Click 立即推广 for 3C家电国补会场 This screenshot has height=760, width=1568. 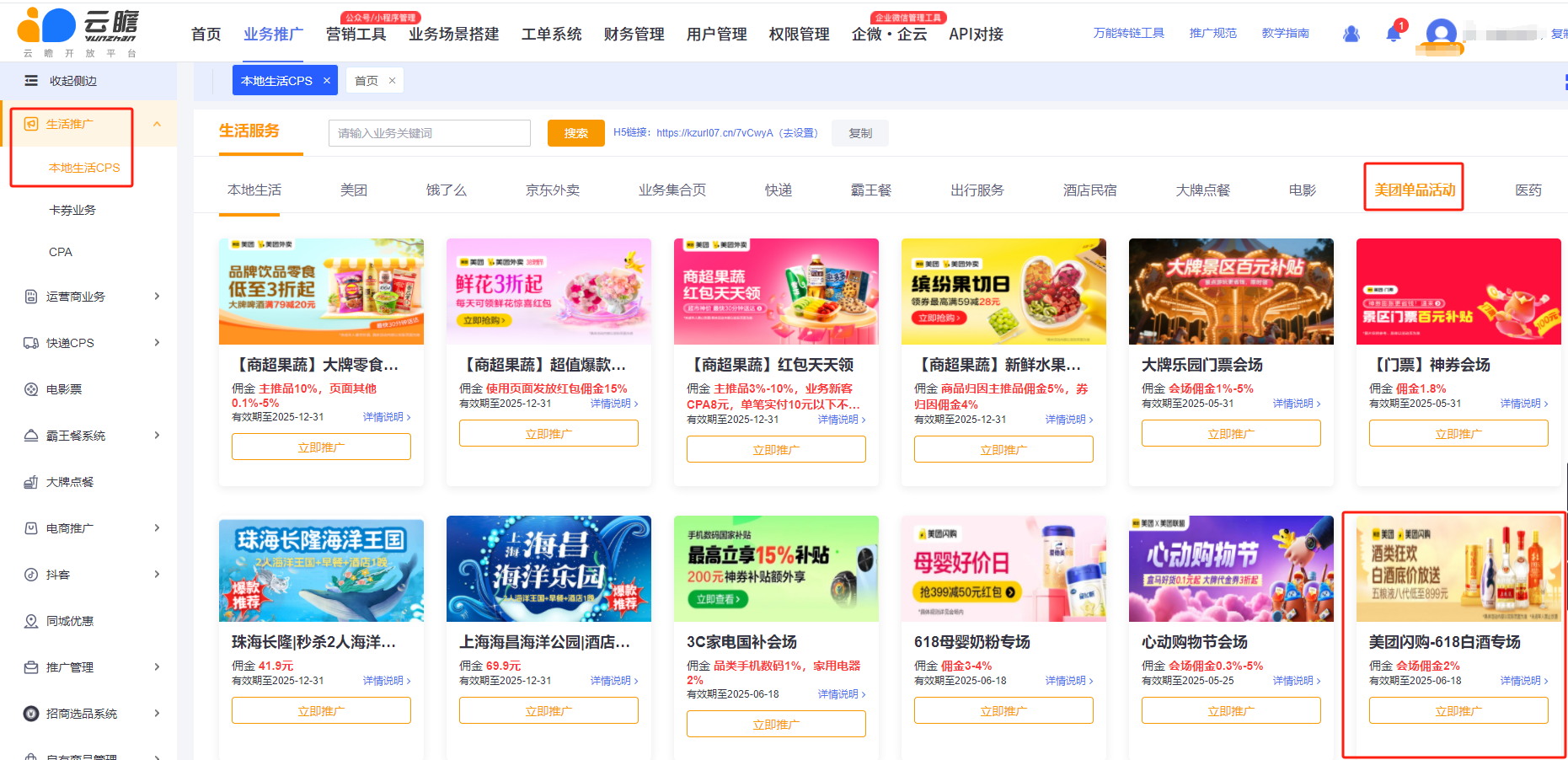(776, 724)
